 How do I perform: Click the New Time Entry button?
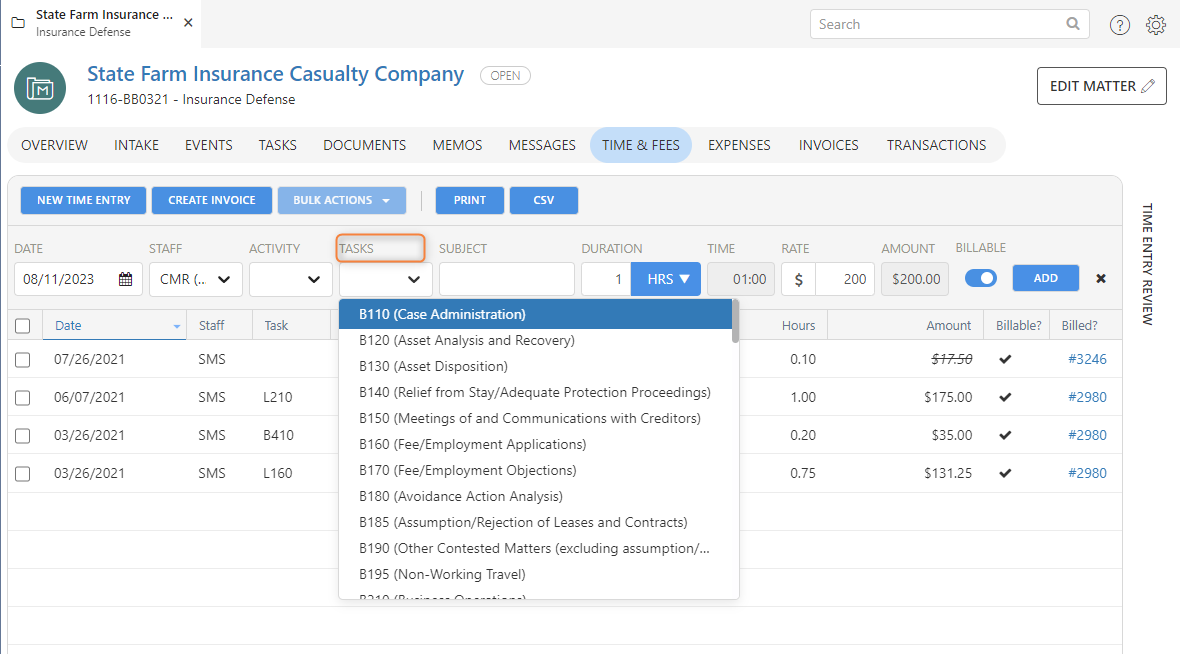click(x=82, y=200)
